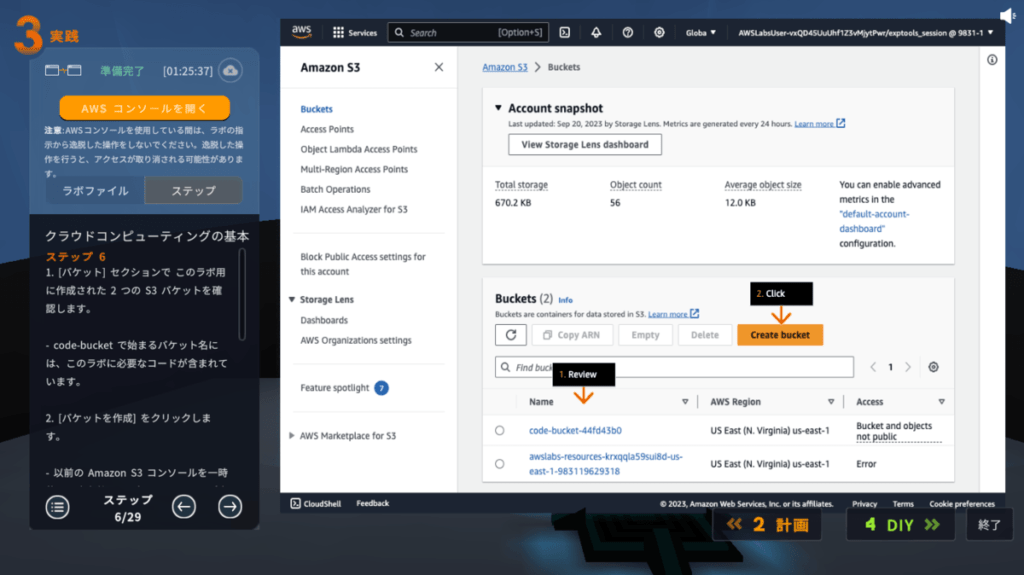
Task: Switch to the ラボファイル tab
Action: (95, 191)
